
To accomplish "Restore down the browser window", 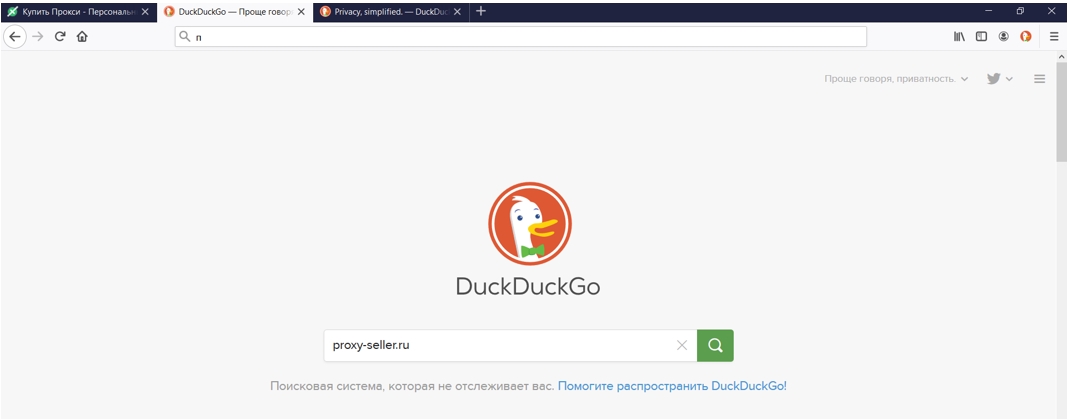I will point(1020,11).
